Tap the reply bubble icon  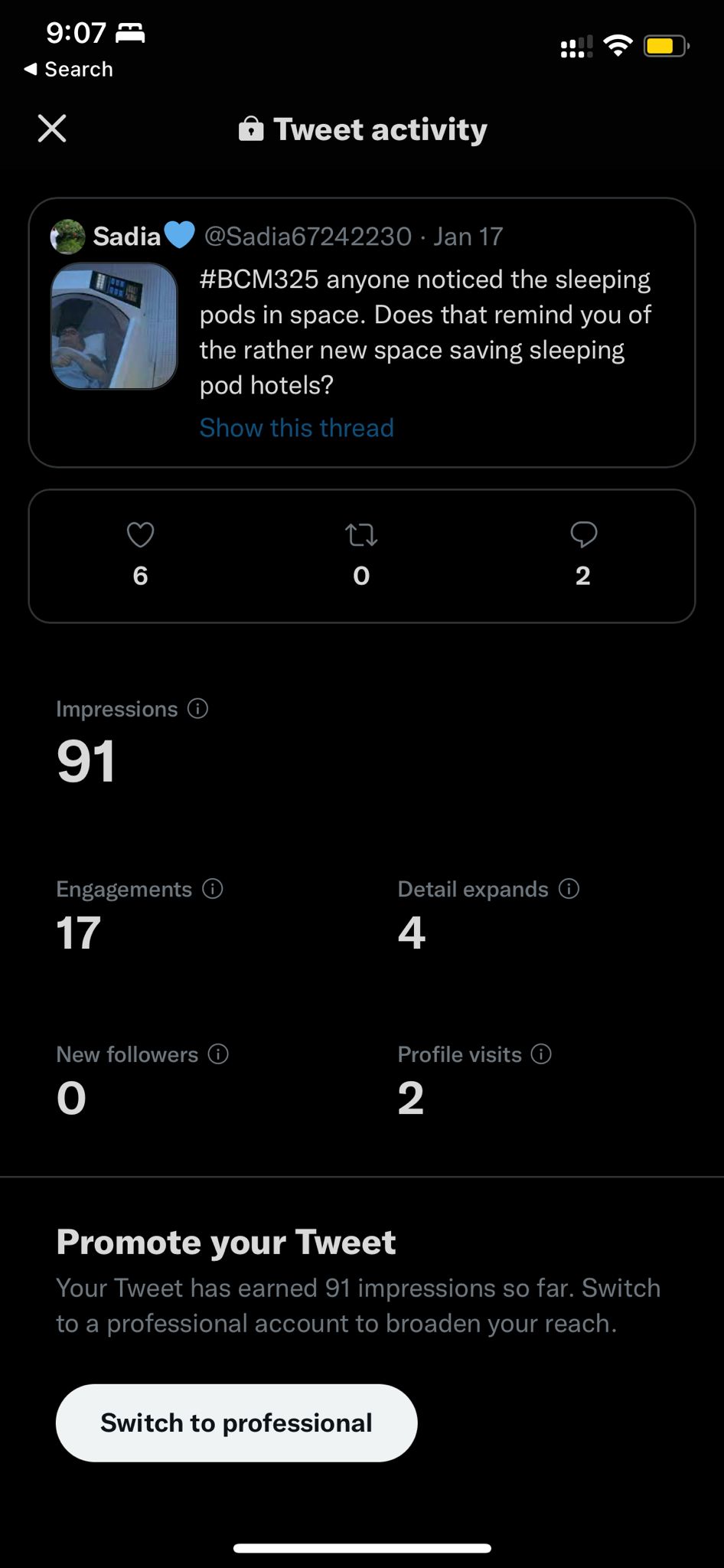tap(583, 534)
